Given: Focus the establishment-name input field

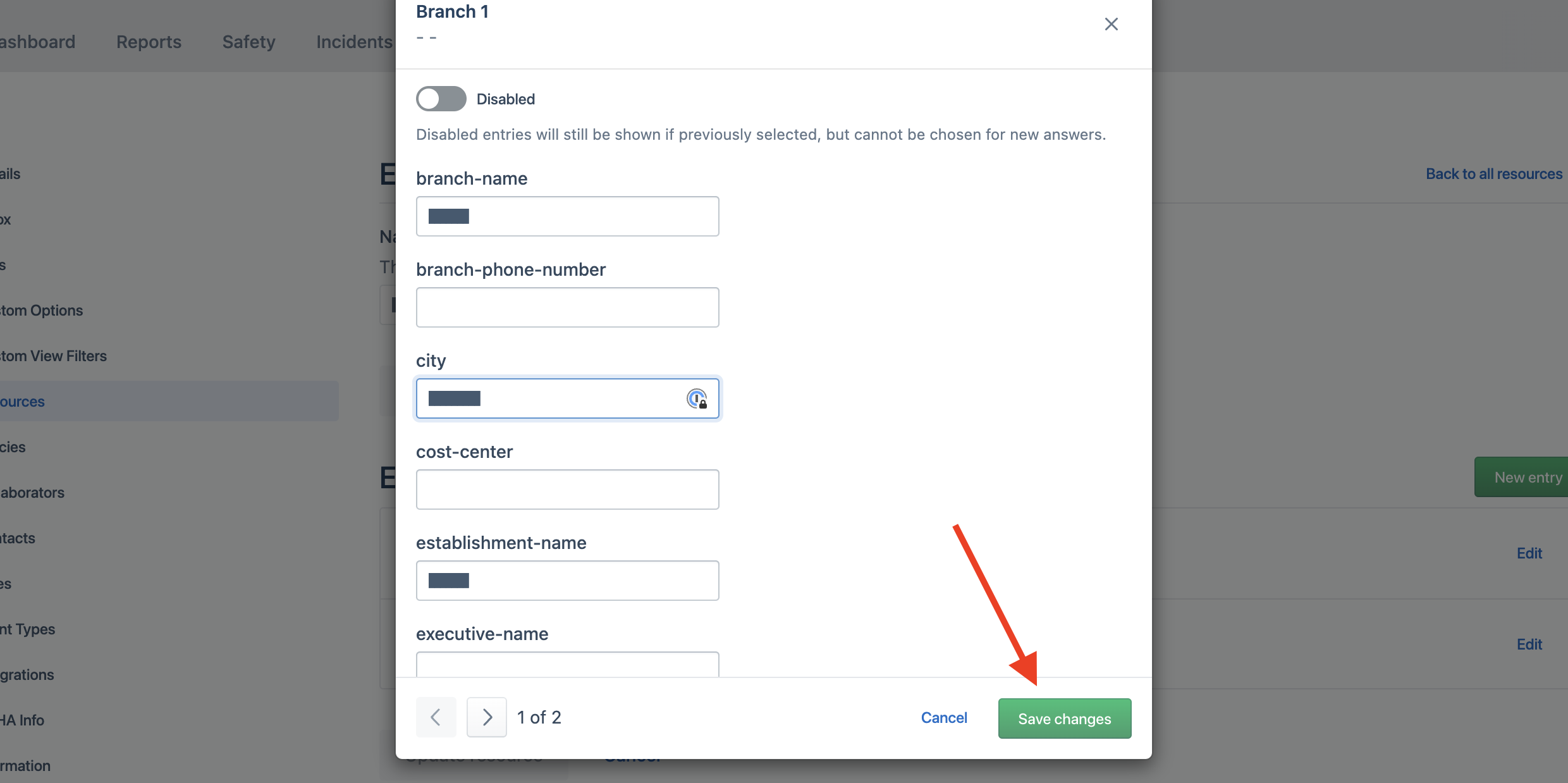Looking at the screenshot, I should [x=568, y=581].
